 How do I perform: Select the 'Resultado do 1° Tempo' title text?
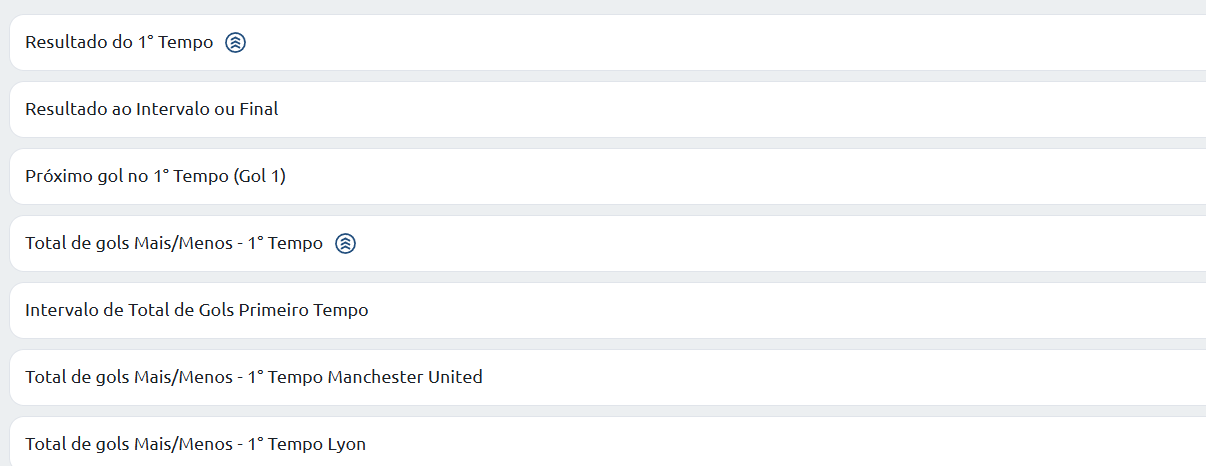click(119, 43)
